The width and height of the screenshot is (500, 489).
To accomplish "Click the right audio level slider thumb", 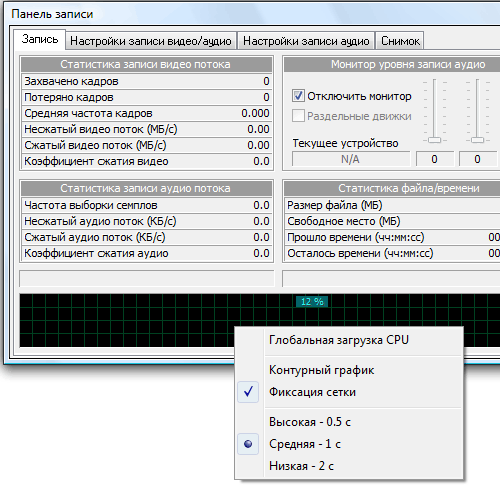I will [477, 140].
